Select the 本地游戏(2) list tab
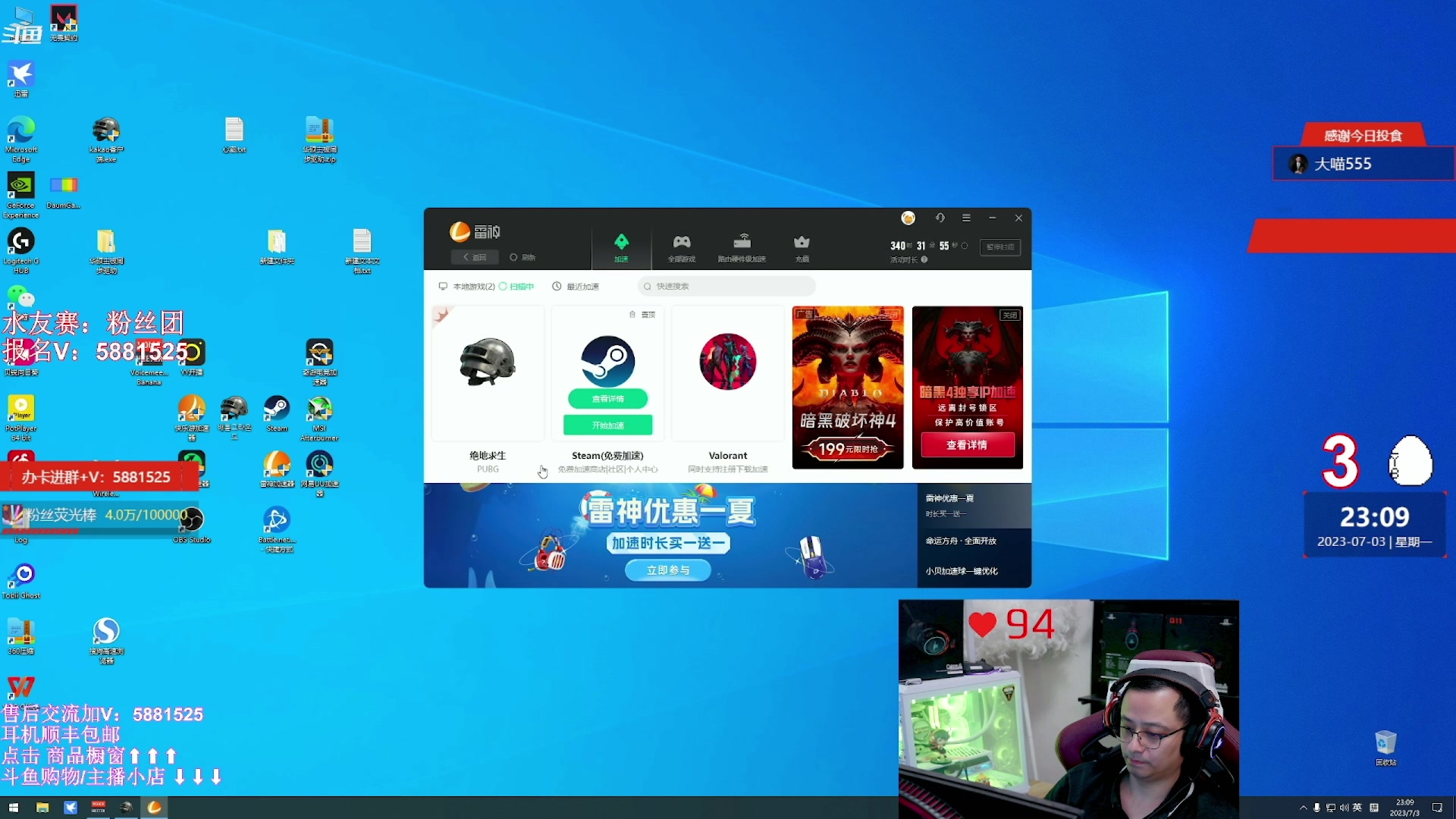Screen dimensions: 1456x819 (466, 287)
